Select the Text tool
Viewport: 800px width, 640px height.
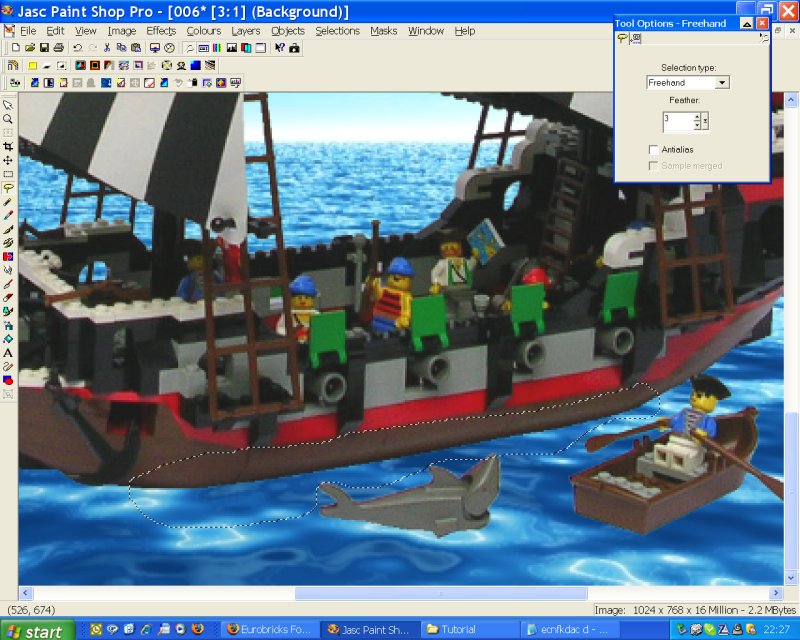tap(8, 353)
